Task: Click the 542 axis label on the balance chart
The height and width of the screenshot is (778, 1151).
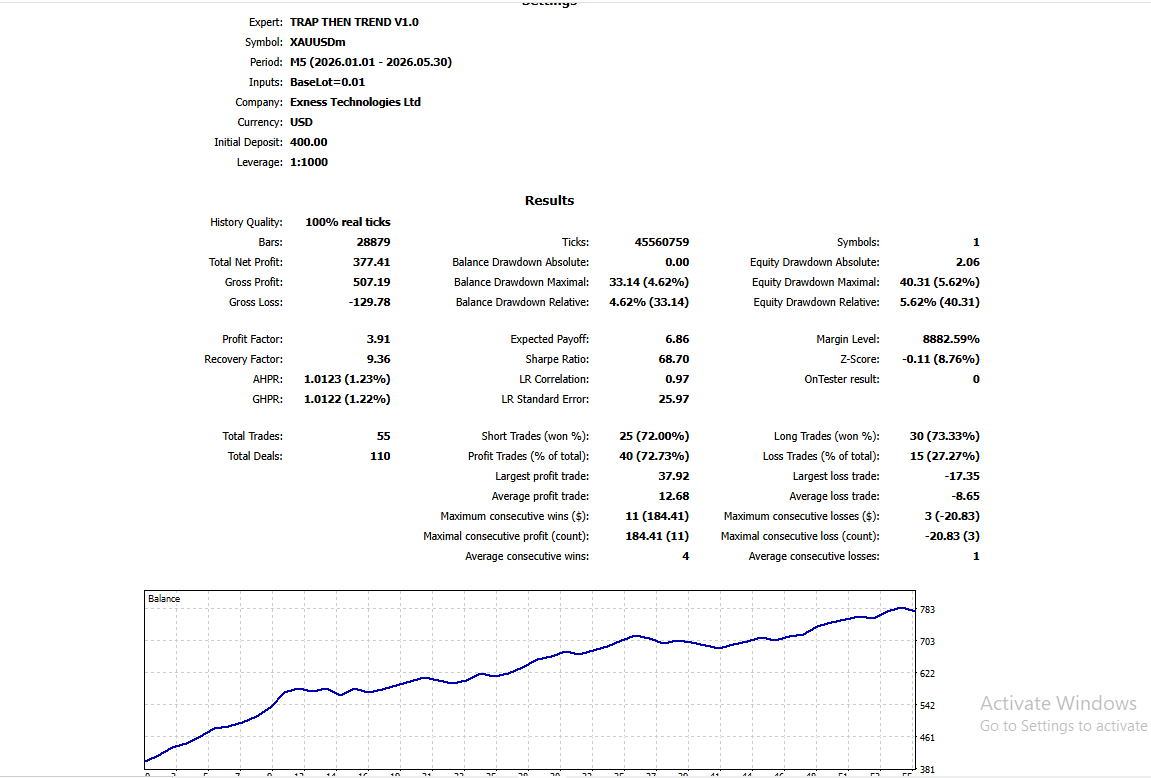Action: pyautogui.click(x=927, y=706)
